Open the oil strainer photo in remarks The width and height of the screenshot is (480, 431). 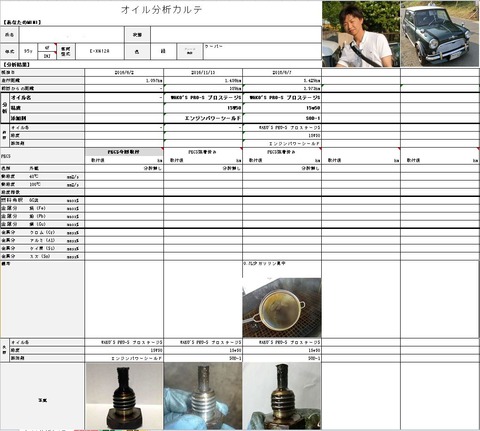[282, 308]
